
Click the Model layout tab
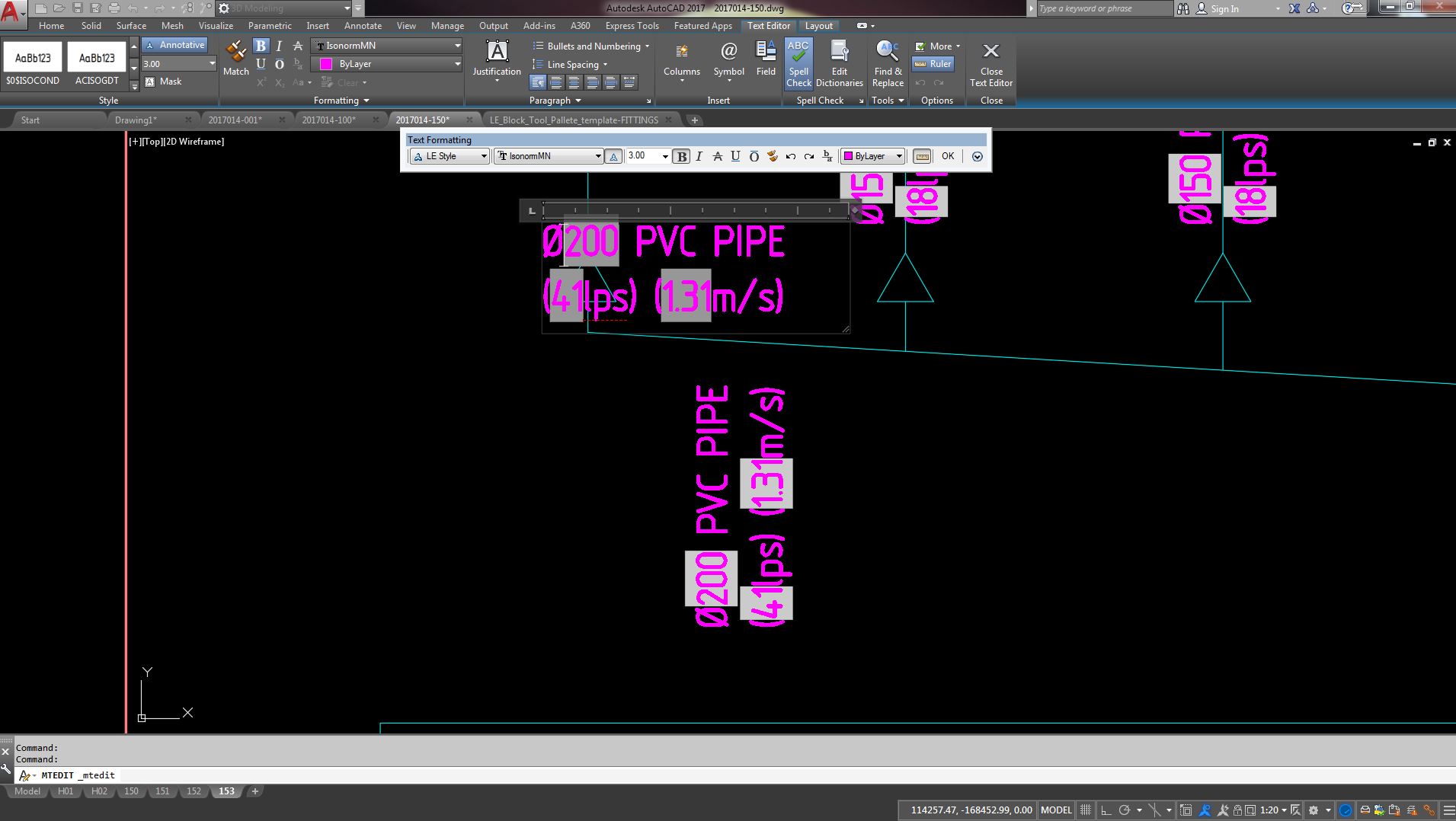point(27,791)
